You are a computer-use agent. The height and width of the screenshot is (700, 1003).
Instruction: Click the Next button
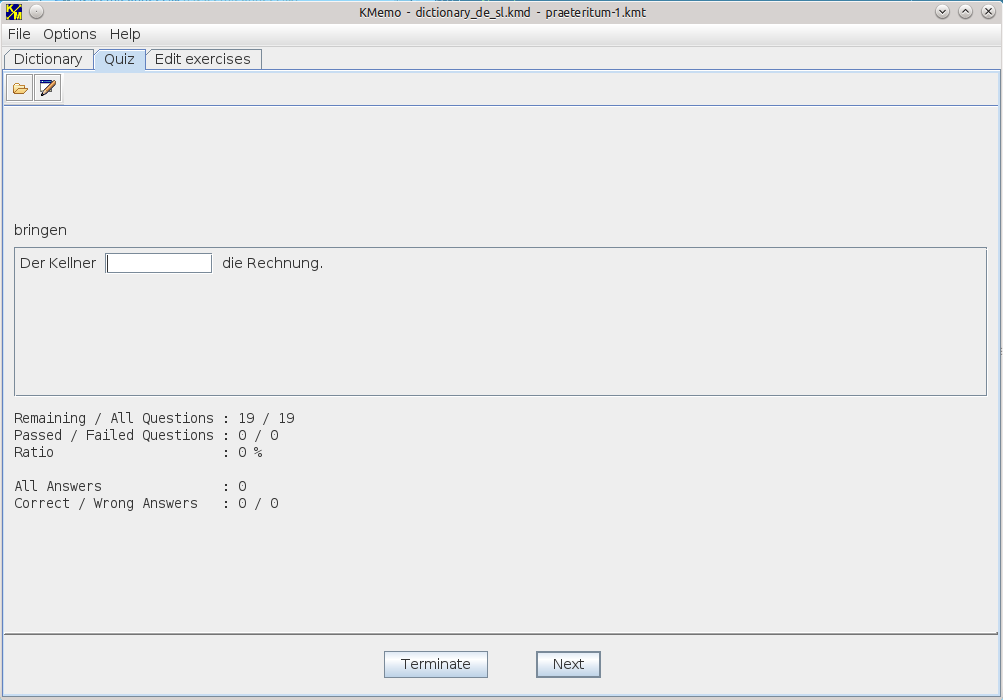pyautogui.click(x=568, y=664)
